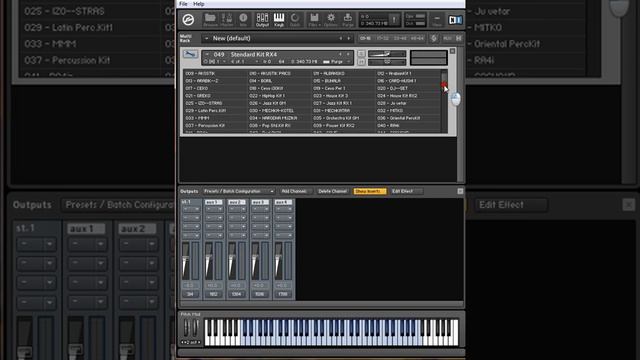Toggle the AUX sends button
The height and width of the screenshot is (360, 640).
coord(447,38)
